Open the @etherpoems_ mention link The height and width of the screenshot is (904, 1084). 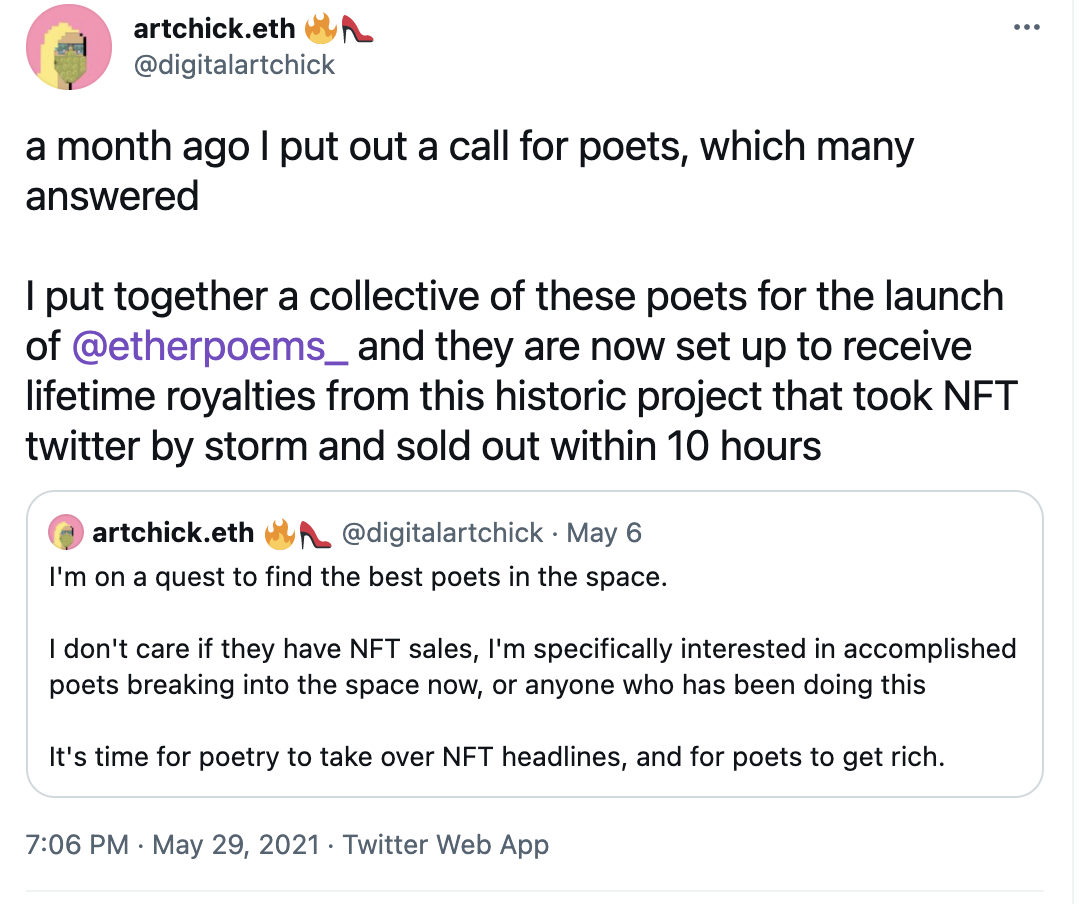pos(211,346)
